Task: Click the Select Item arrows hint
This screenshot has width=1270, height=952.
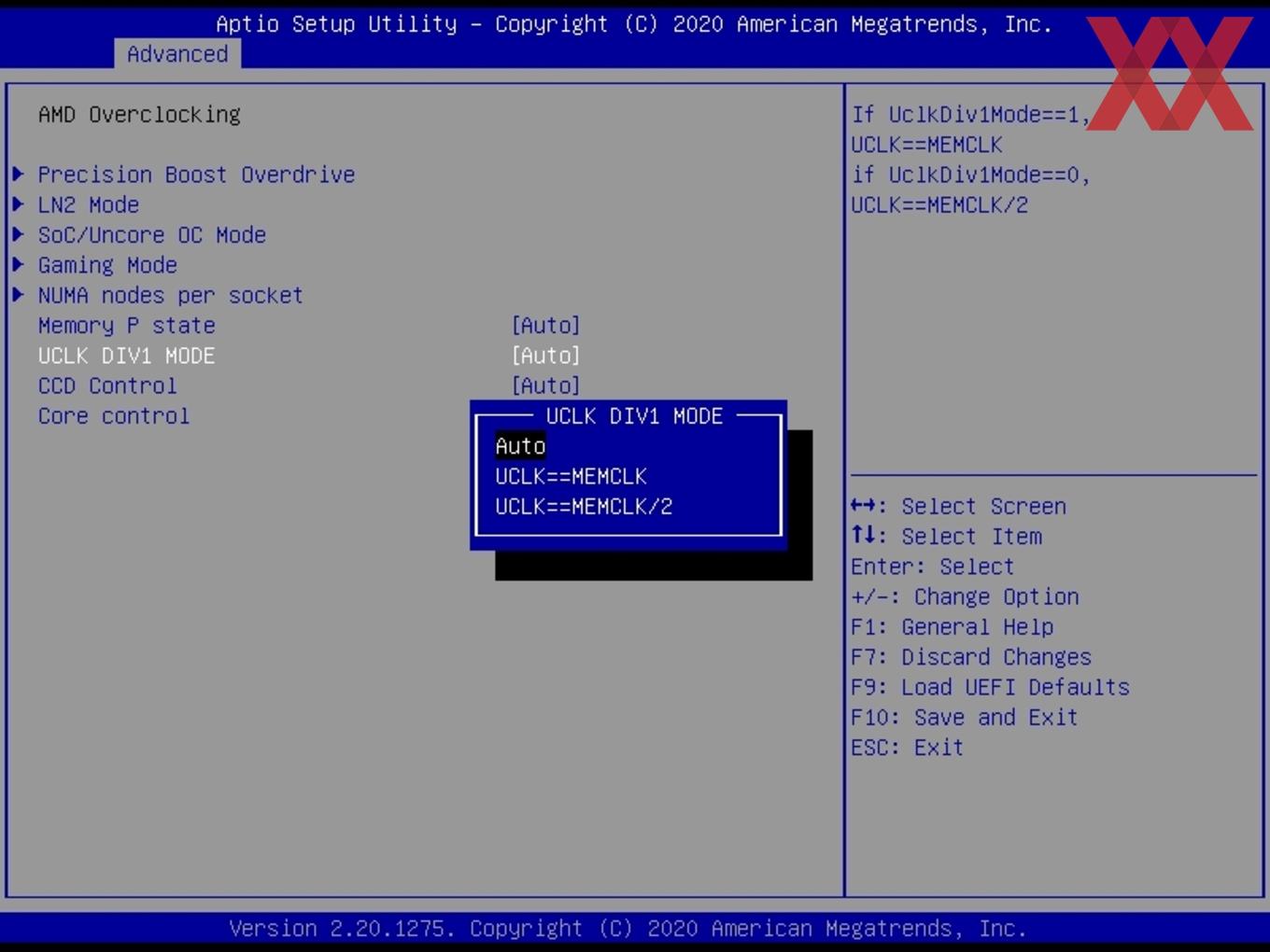Action: pyautogui.click(x=946, y=537)
